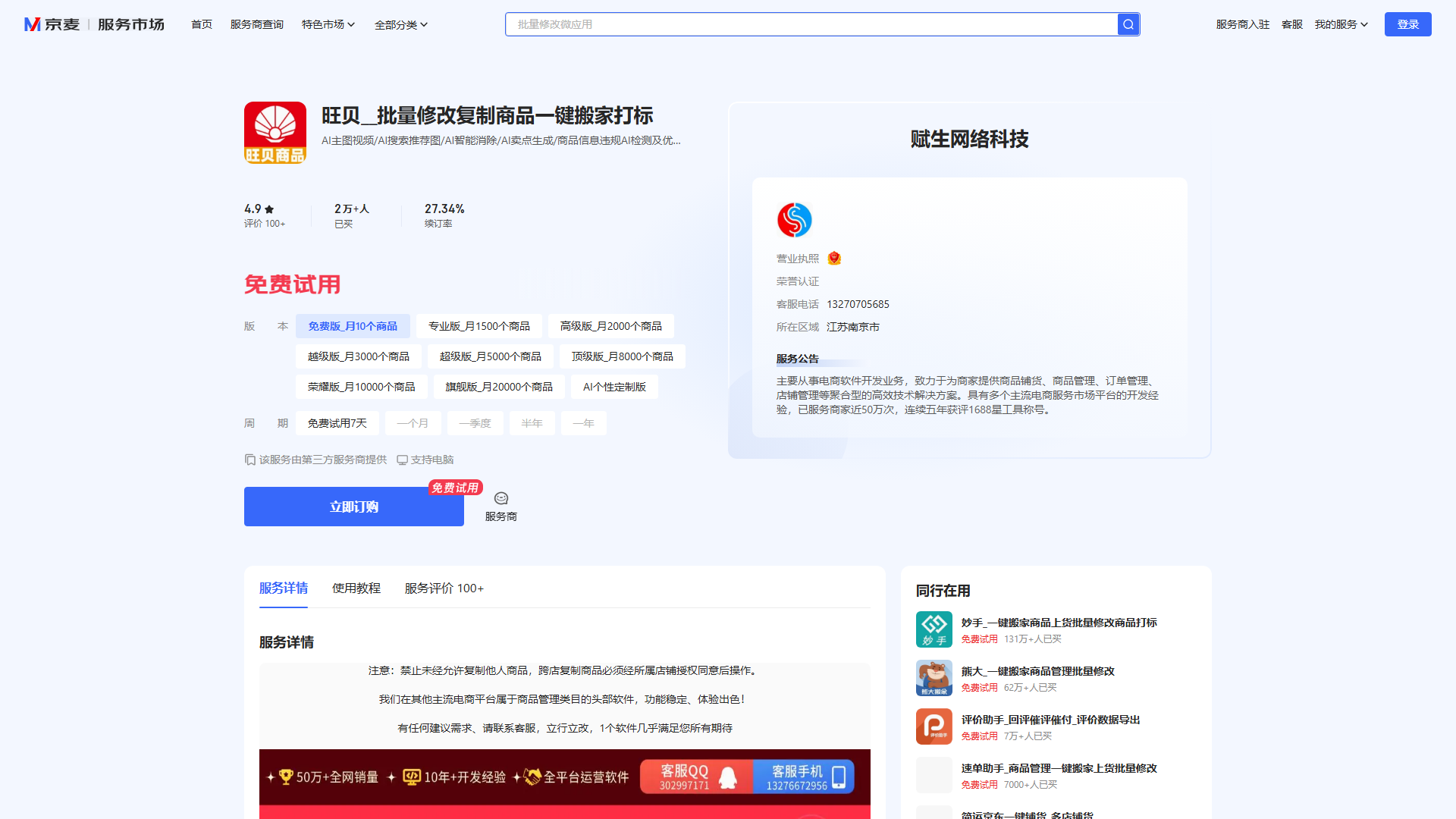1456x819 pixels.
Task: Click the 同行在用 section heading
Action: (x=943, y=591)
